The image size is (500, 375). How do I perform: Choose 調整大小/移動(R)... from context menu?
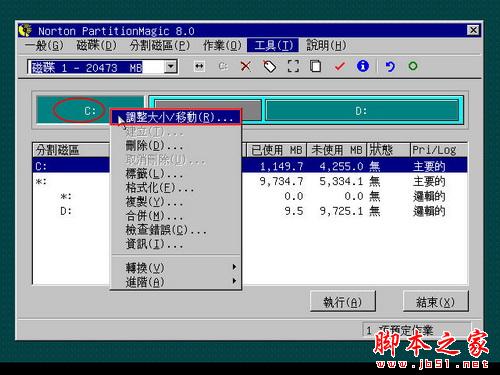(x=175, y=117)
